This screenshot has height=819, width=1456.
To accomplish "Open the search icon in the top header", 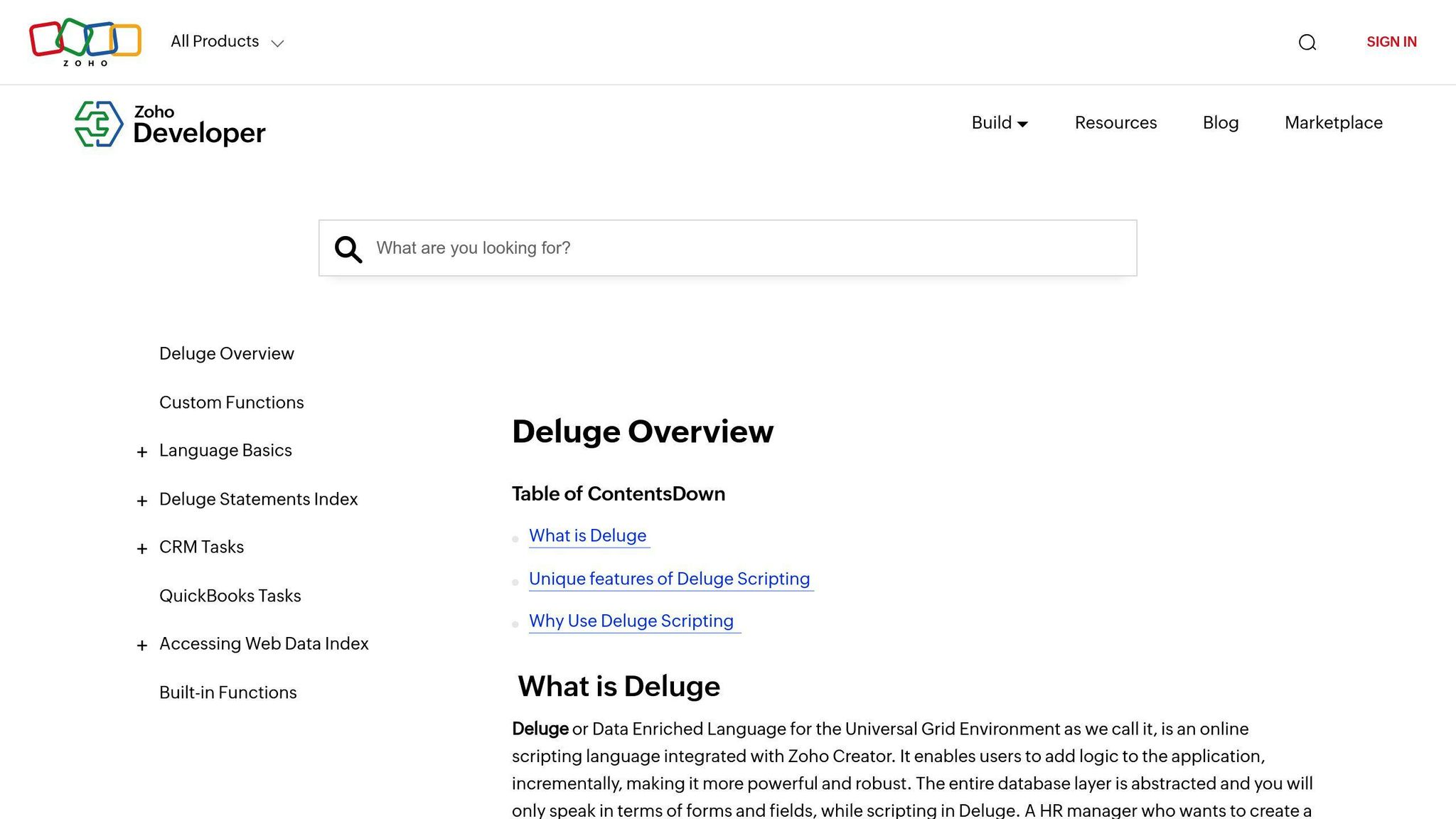I will pos(1307,43).
